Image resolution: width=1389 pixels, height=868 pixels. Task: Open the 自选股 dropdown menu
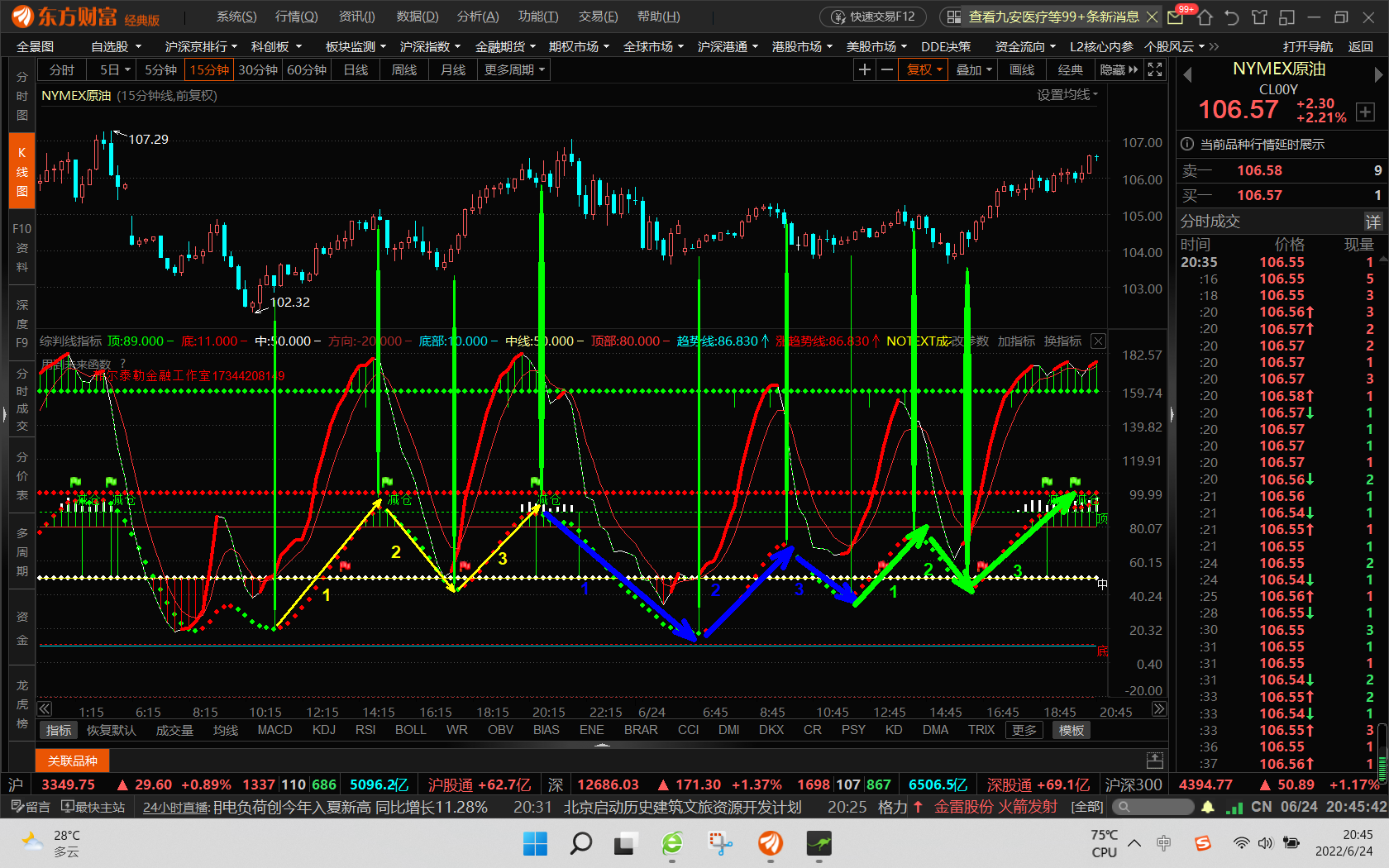point(116,47)
